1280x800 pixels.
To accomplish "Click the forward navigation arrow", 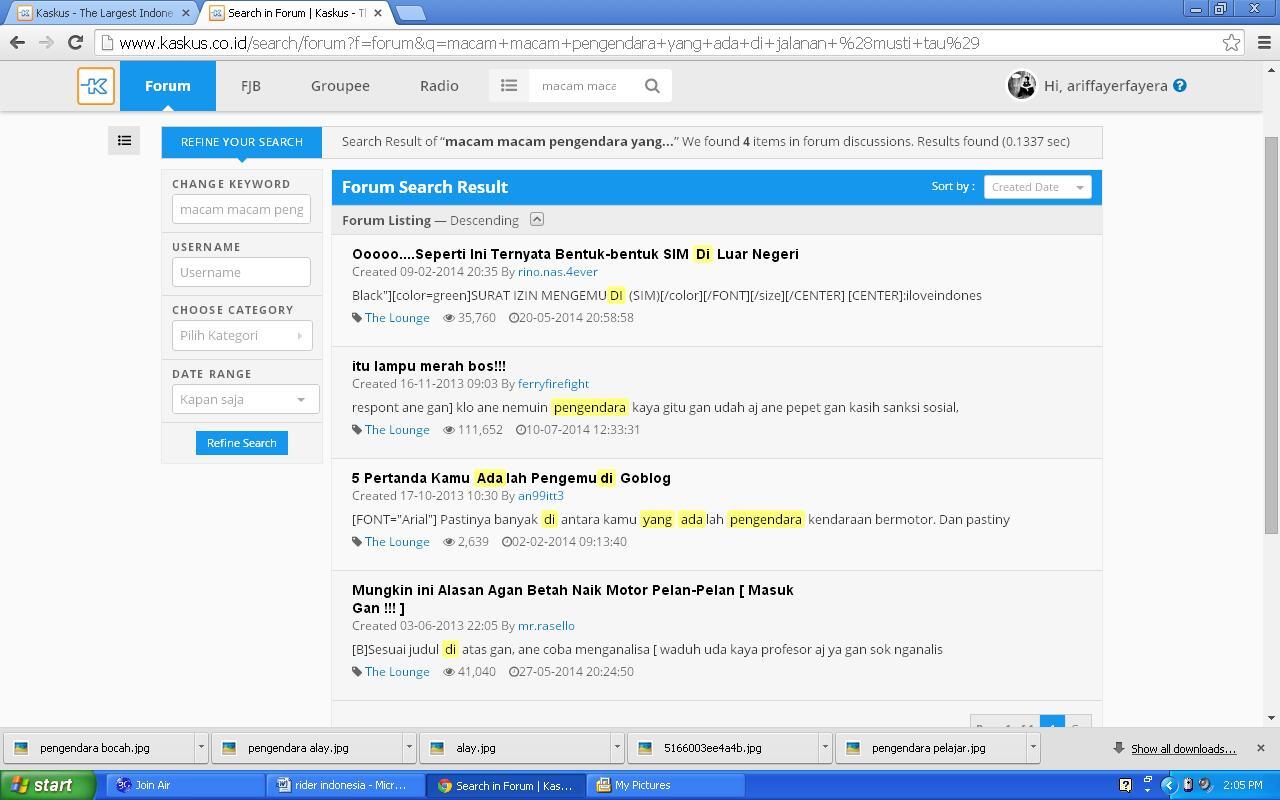I will pyautogui.click(x=46, y=42).
